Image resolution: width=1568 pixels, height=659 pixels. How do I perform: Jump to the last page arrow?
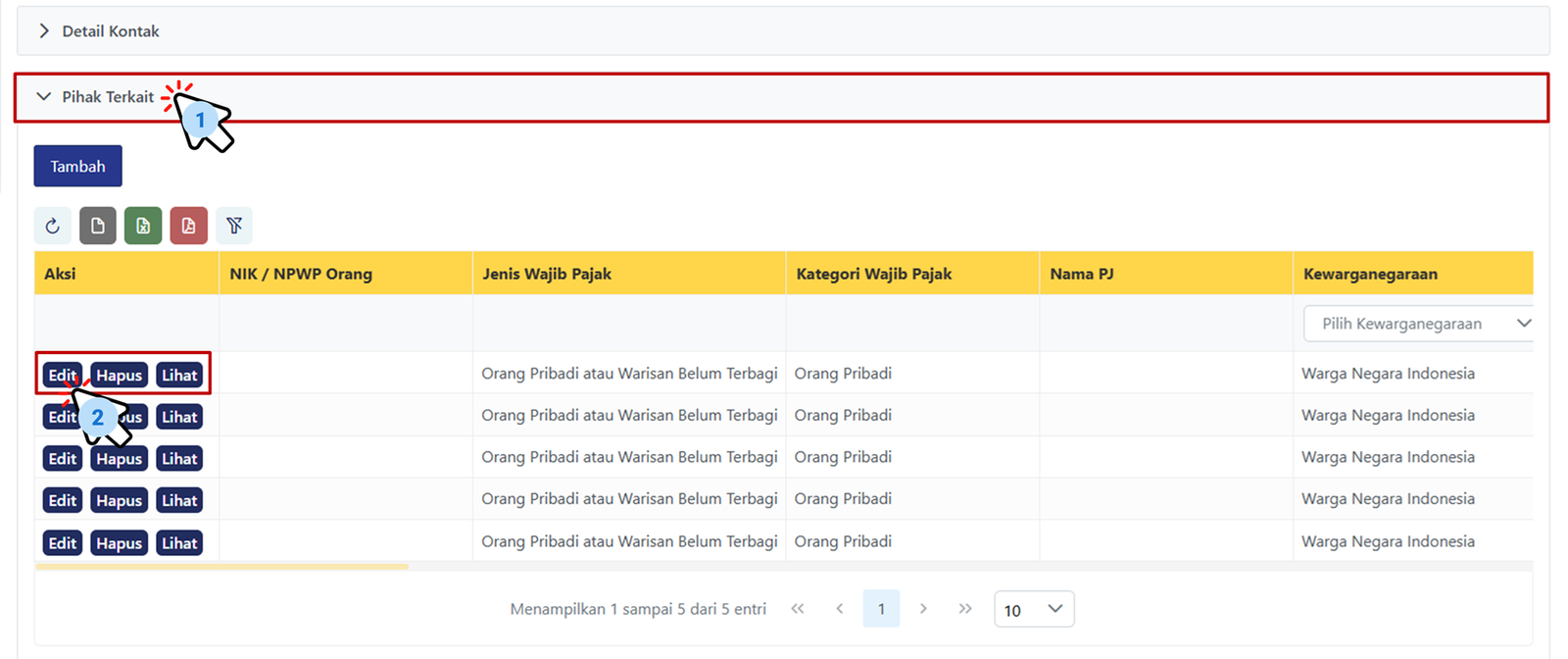pyautogui.click(x=965, y=609)
